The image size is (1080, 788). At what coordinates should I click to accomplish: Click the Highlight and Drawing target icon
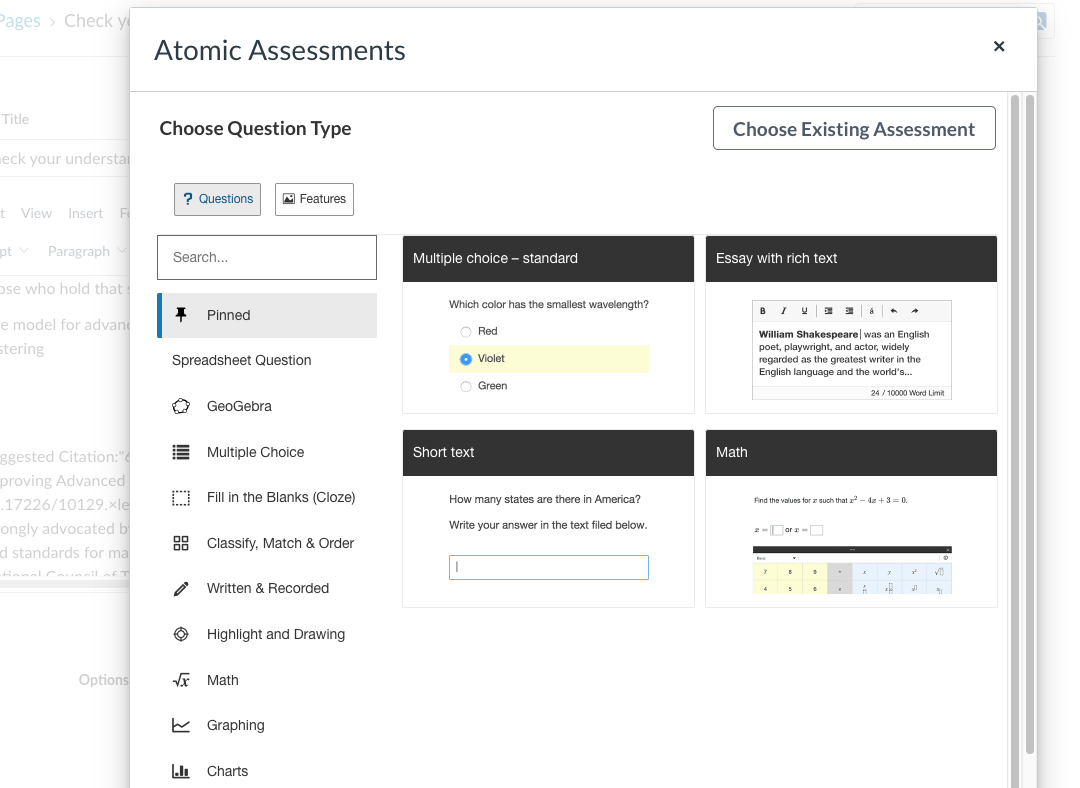pyautogui.click(x=181, y=634)
